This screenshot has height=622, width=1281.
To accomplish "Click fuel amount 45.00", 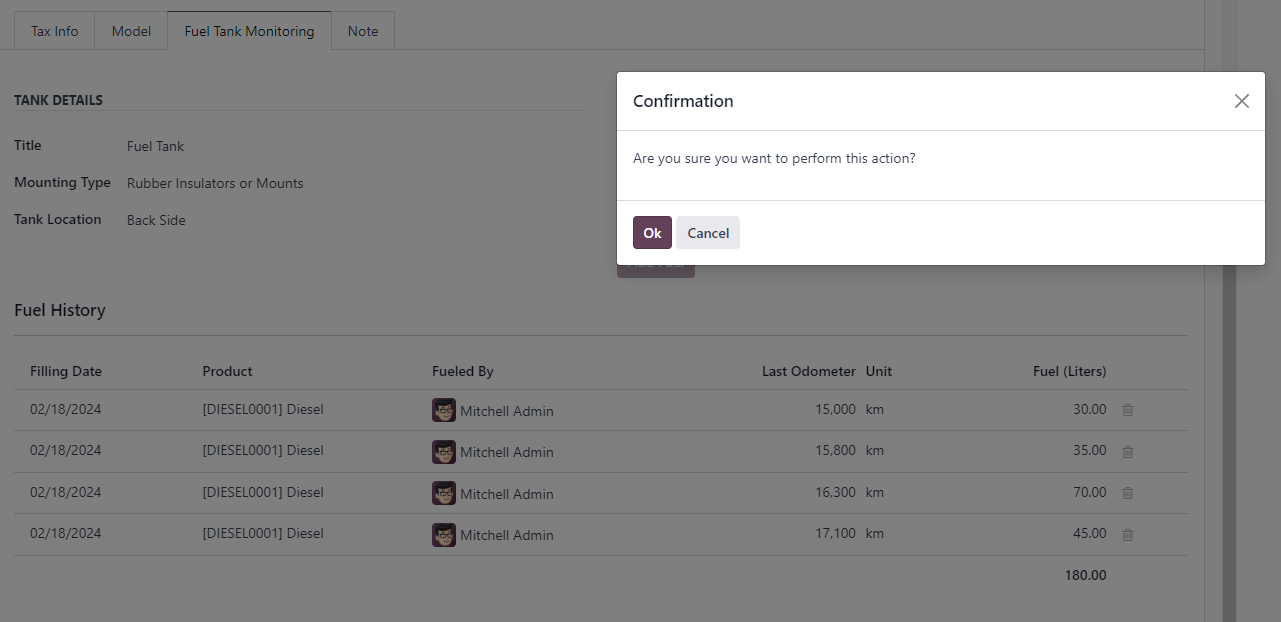I will tap(1090, 533).
